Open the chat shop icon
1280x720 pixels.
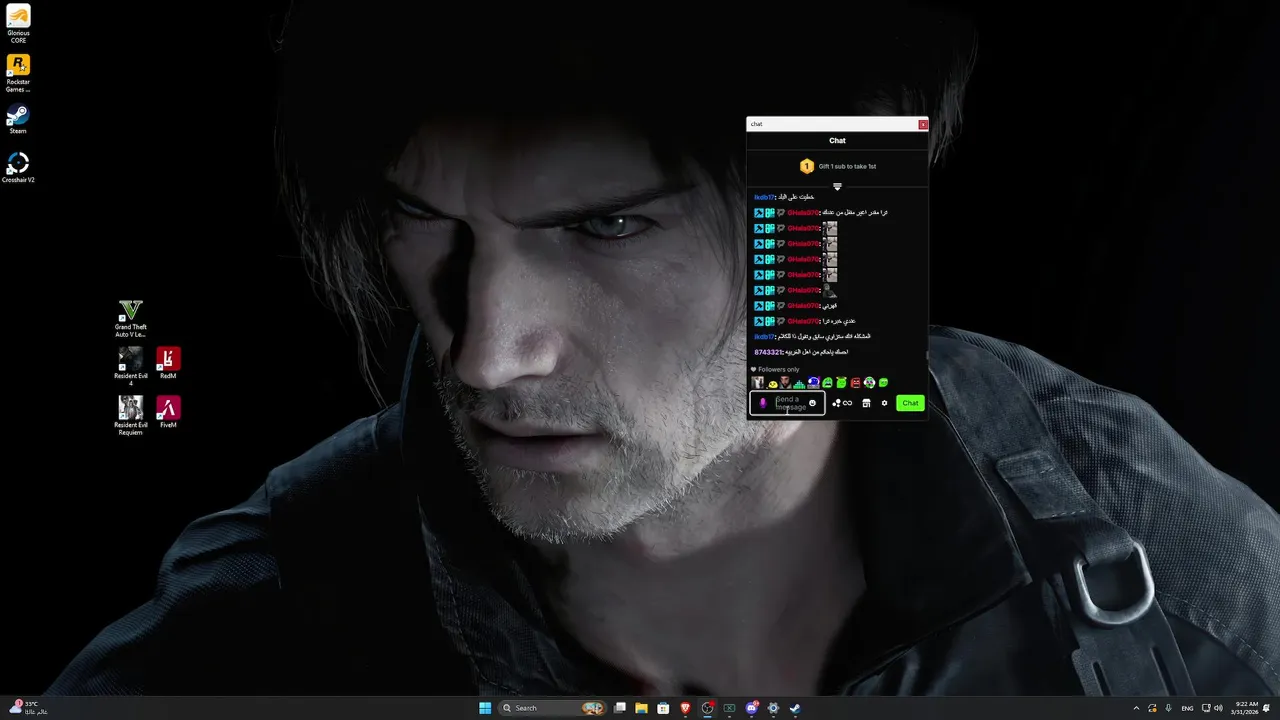867,403
